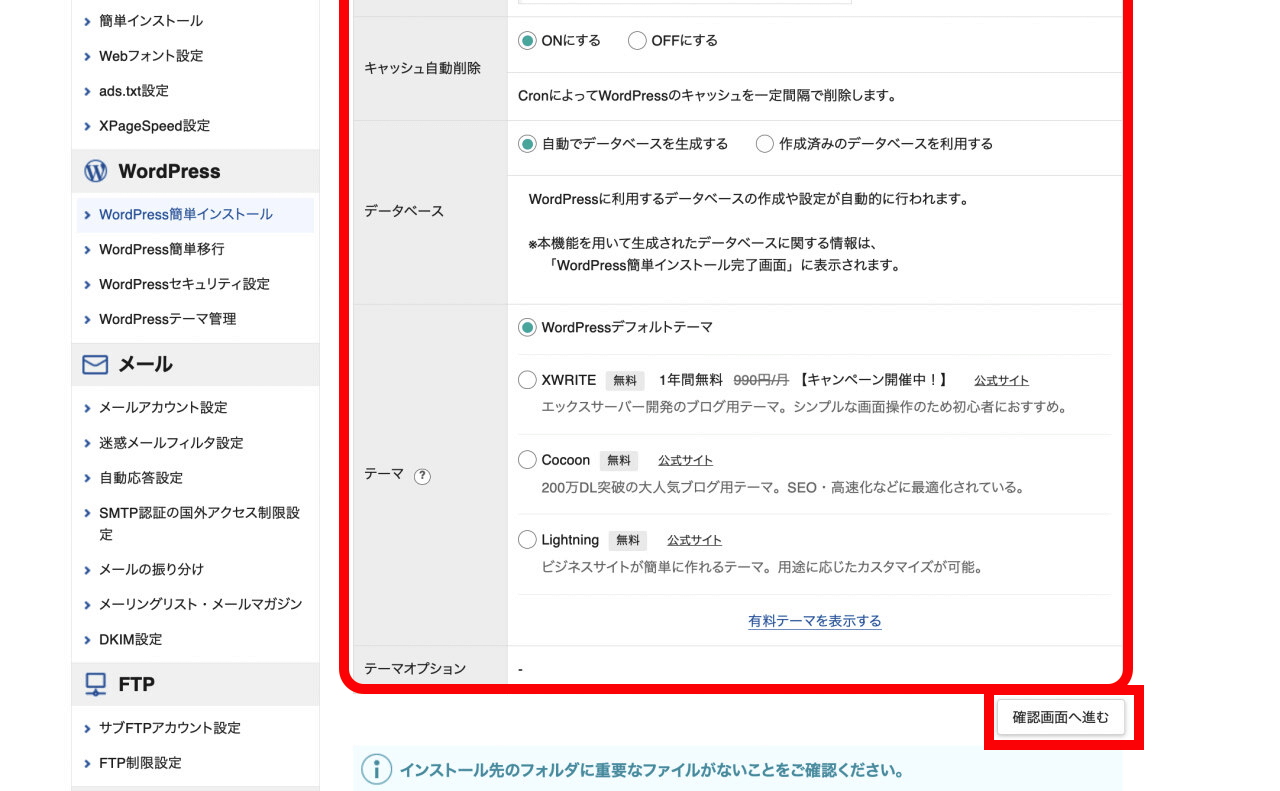Expand メーリングリスト・メールマガジン via its chevron
Image resolution: width=1280 pixels, height=791 pixels.
(85, 604)
